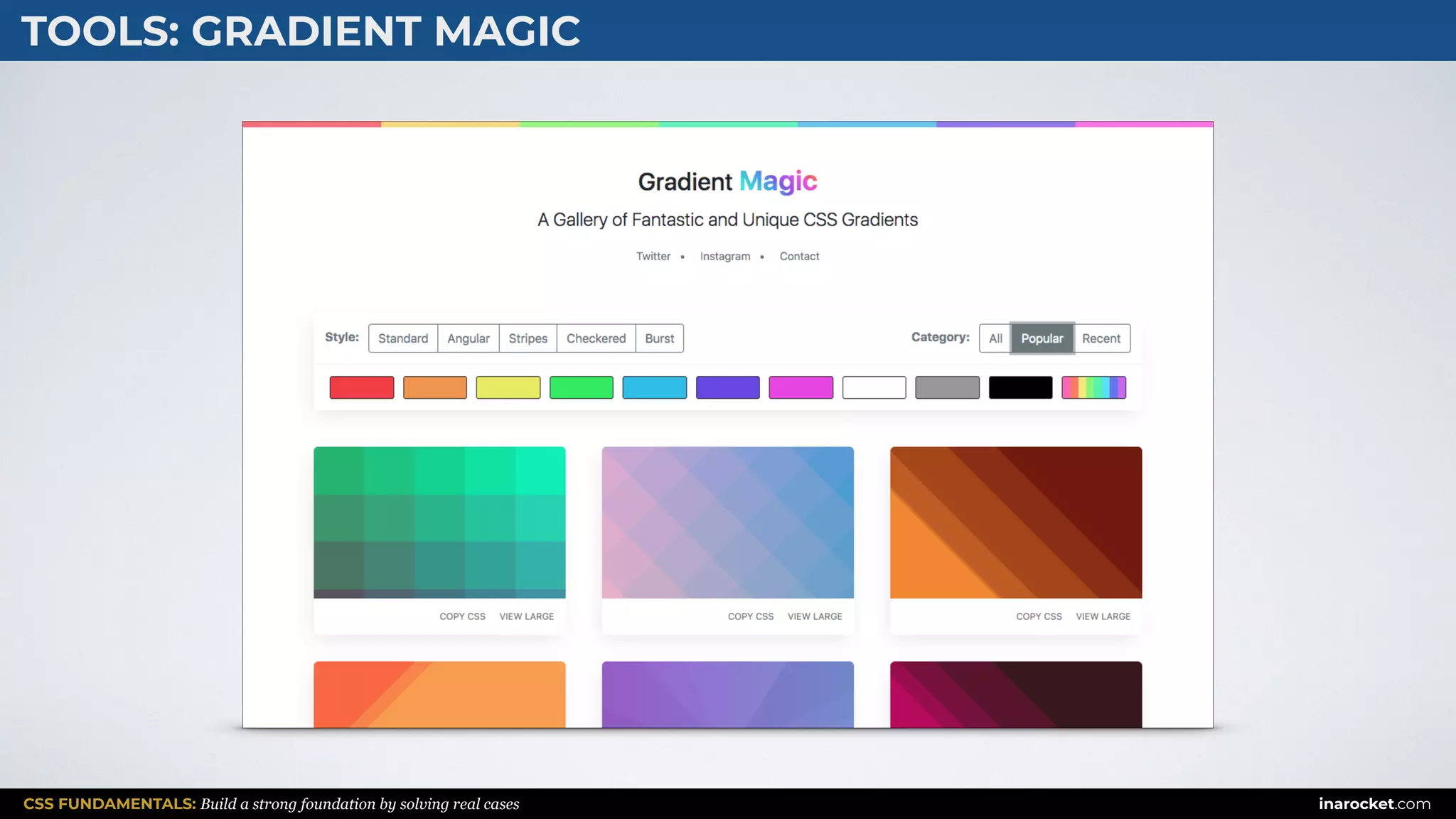This screenshot has width=1456, height=819.
Task: Click the purple color filter swatch
Action: (x=727, y=387)
